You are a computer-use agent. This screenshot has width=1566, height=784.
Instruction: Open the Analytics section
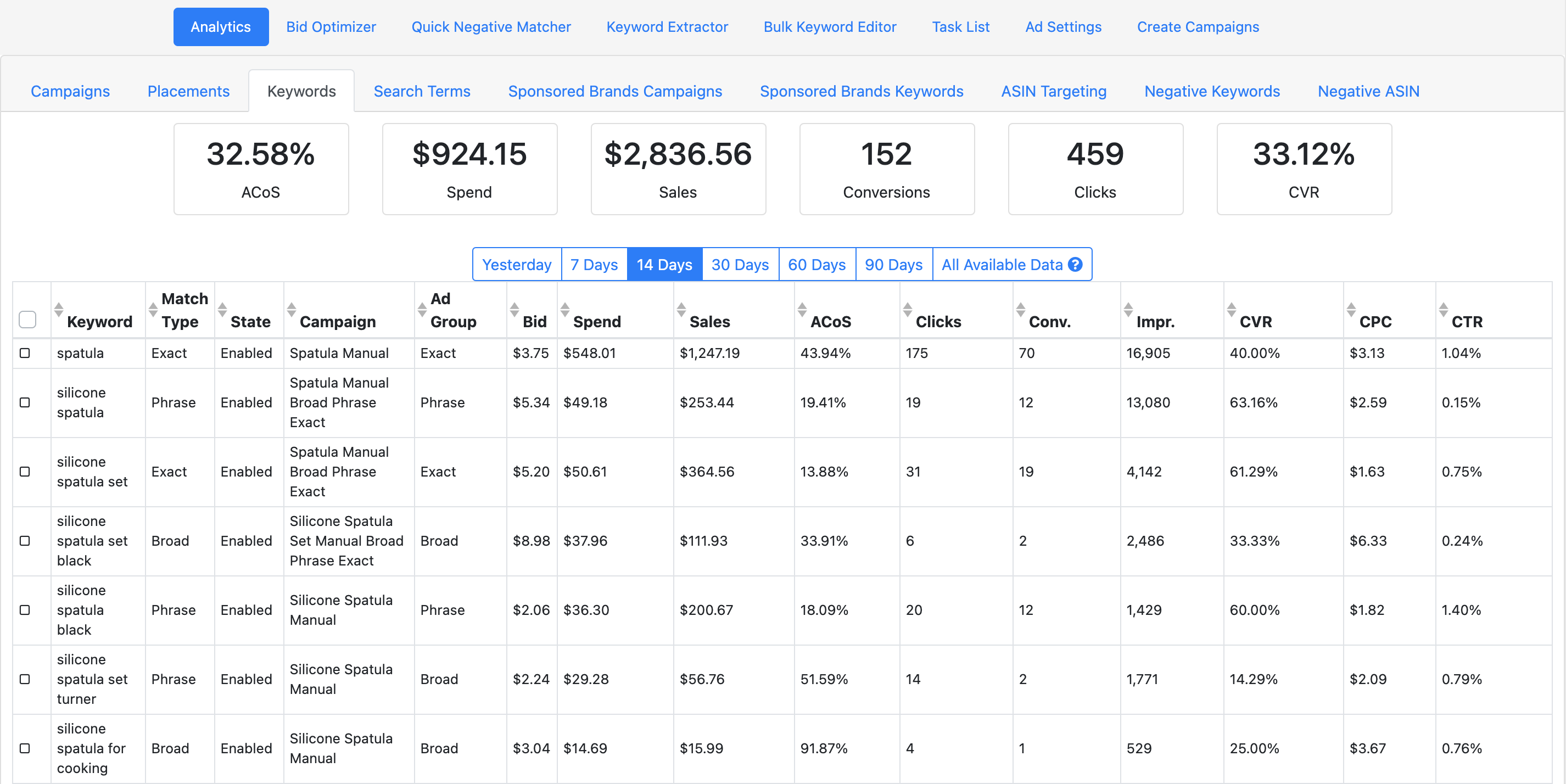coord(221,27)
